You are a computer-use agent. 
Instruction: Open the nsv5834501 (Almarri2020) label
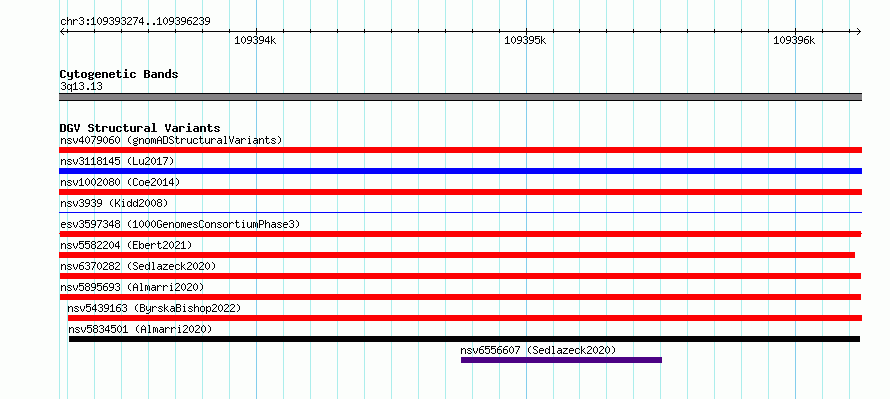coord(140,329)
